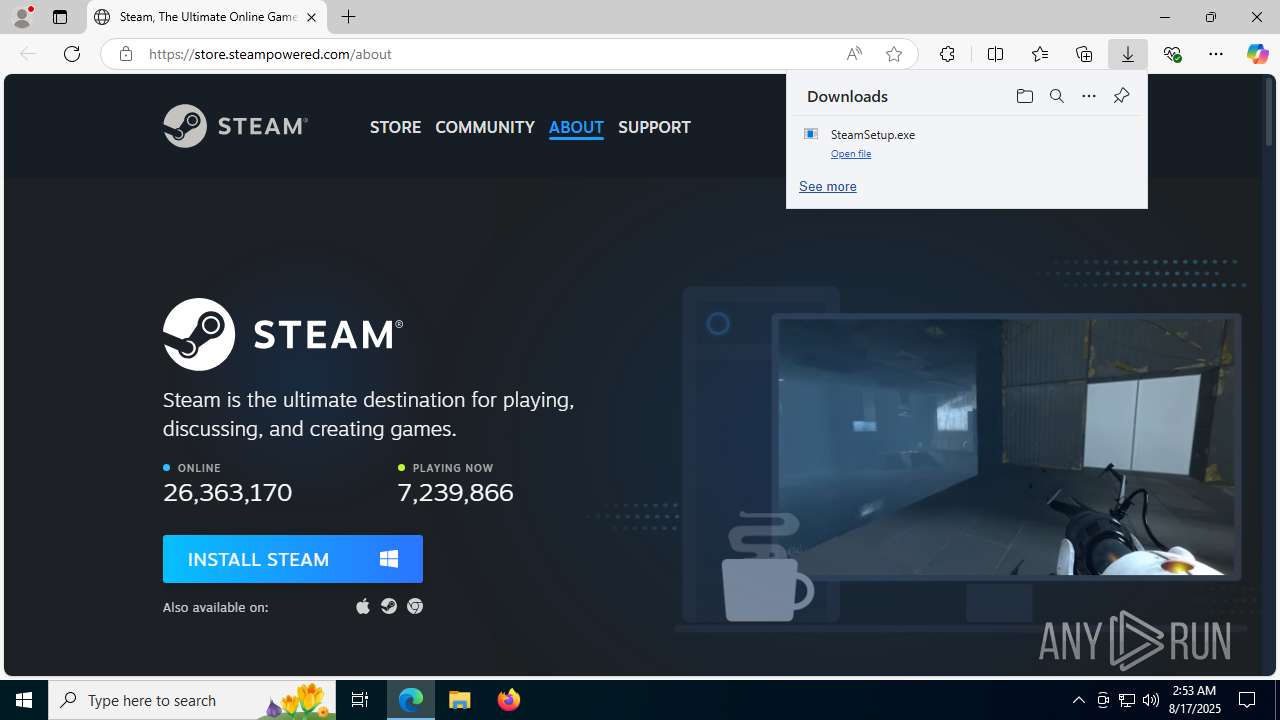Open the Edge profile icon
The height and width of the screenshot is (720, 1280).
(x=22, y=17)
